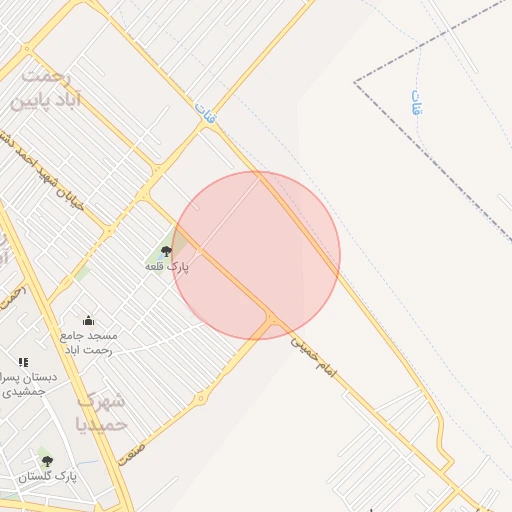Screen dimensions: 512x512
Task: Select the خیابان شهید احمد street label
Action: tap(42, 171)
